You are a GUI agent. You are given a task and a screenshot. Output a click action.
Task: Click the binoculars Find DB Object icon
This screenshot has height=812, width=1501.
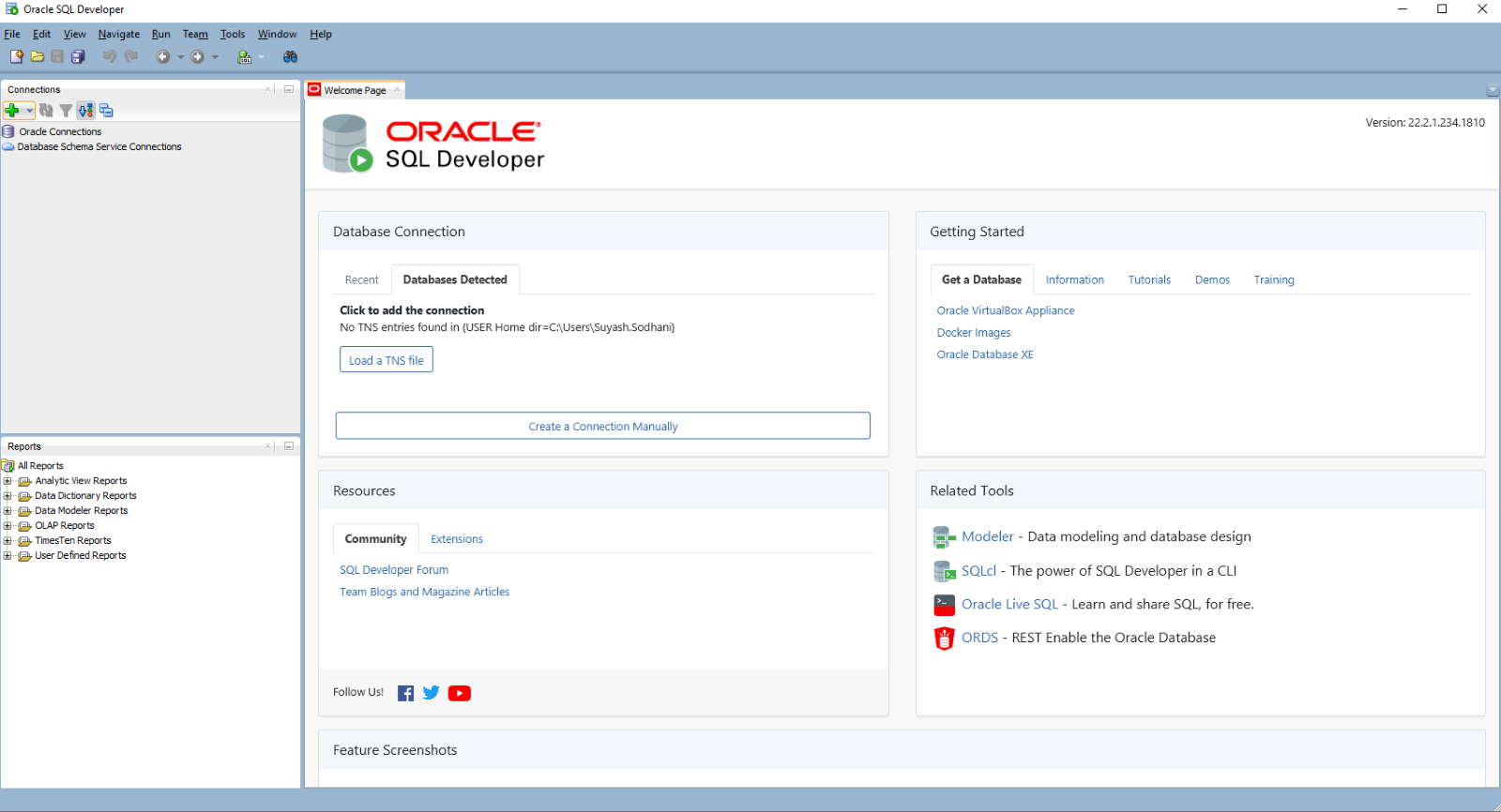(291, 57)
